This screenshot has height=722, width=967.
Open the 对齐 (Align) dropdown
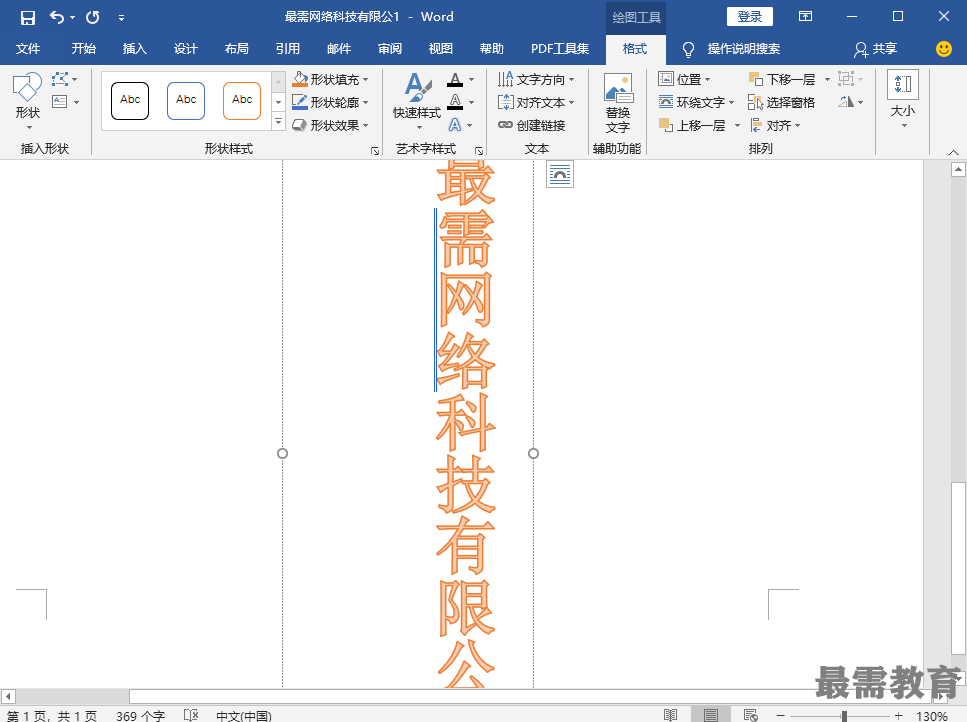tap(775, 125)
